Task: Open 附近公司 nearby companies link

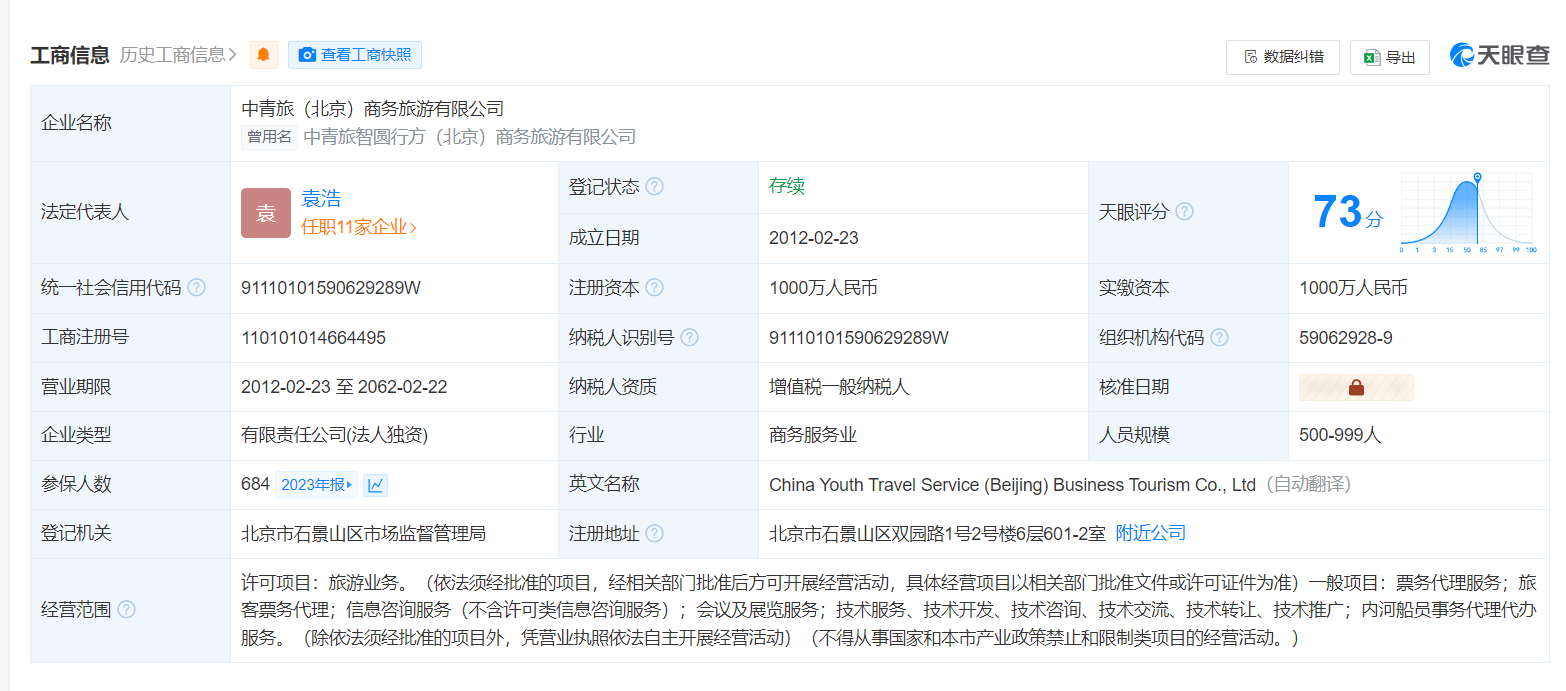Action: click(x=1151, y=534)
